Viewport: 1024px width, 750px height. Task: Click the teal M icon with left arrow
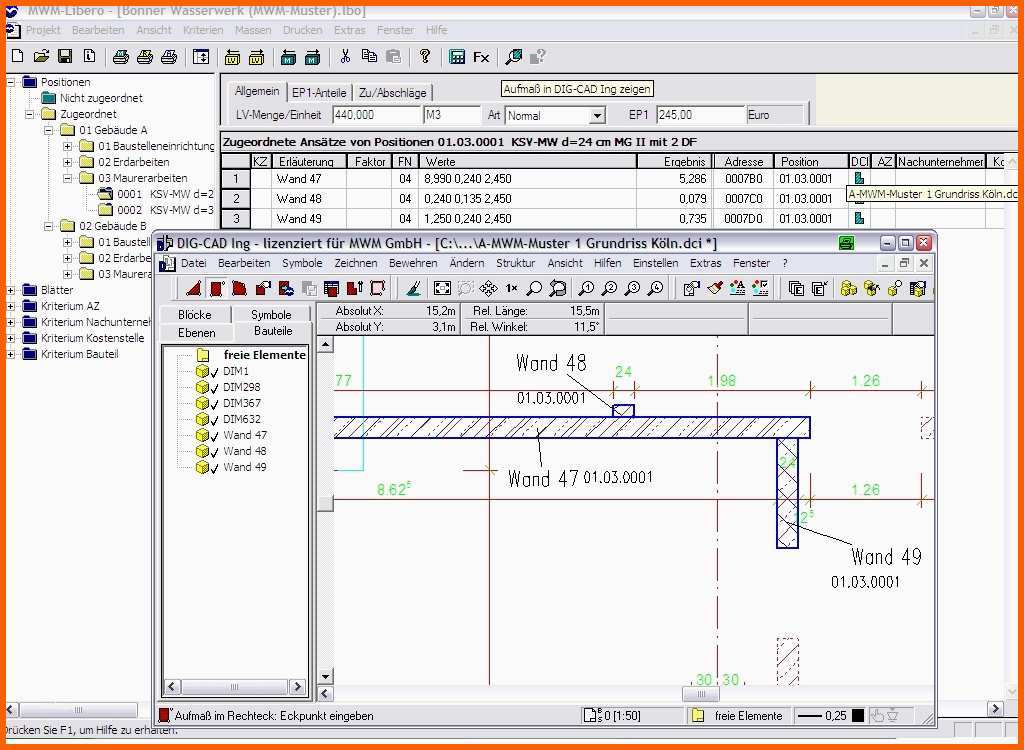[x=288, y=57]
